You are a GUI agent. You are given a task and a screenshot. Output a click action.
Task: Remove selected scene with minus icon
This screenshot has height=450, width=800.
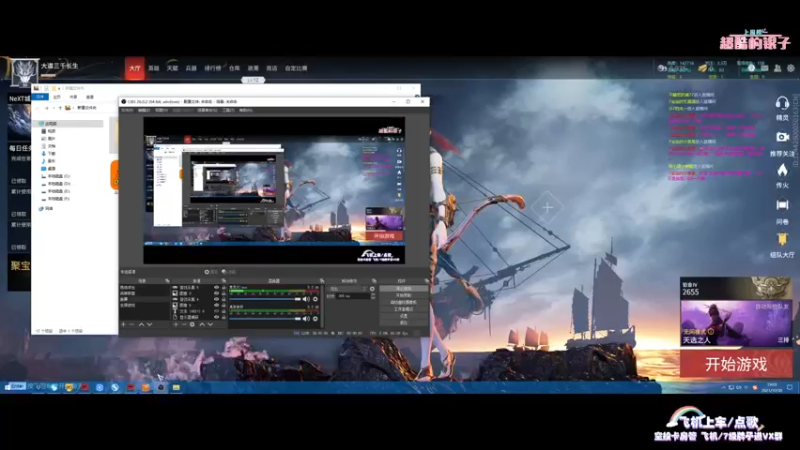(131, 324)
